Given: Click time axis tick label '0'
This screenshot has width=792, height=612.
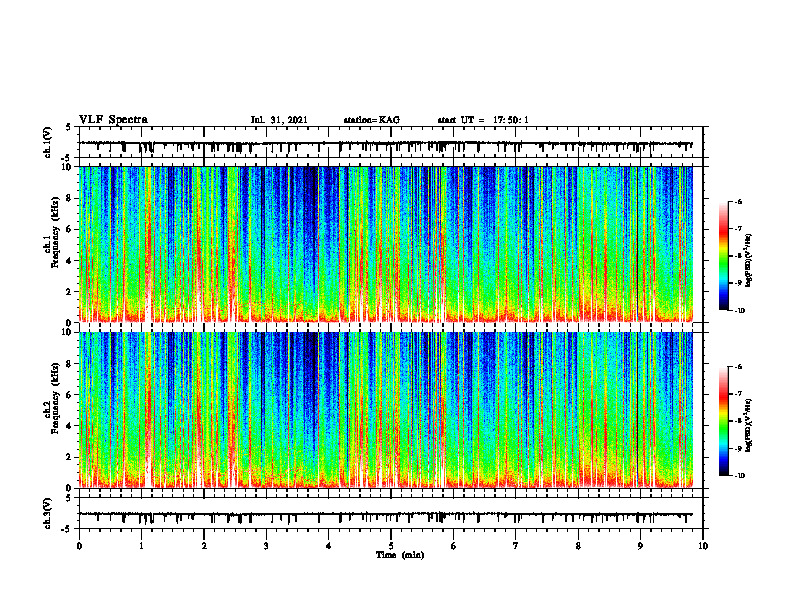Looking at the screenshot, I should 79,546.
